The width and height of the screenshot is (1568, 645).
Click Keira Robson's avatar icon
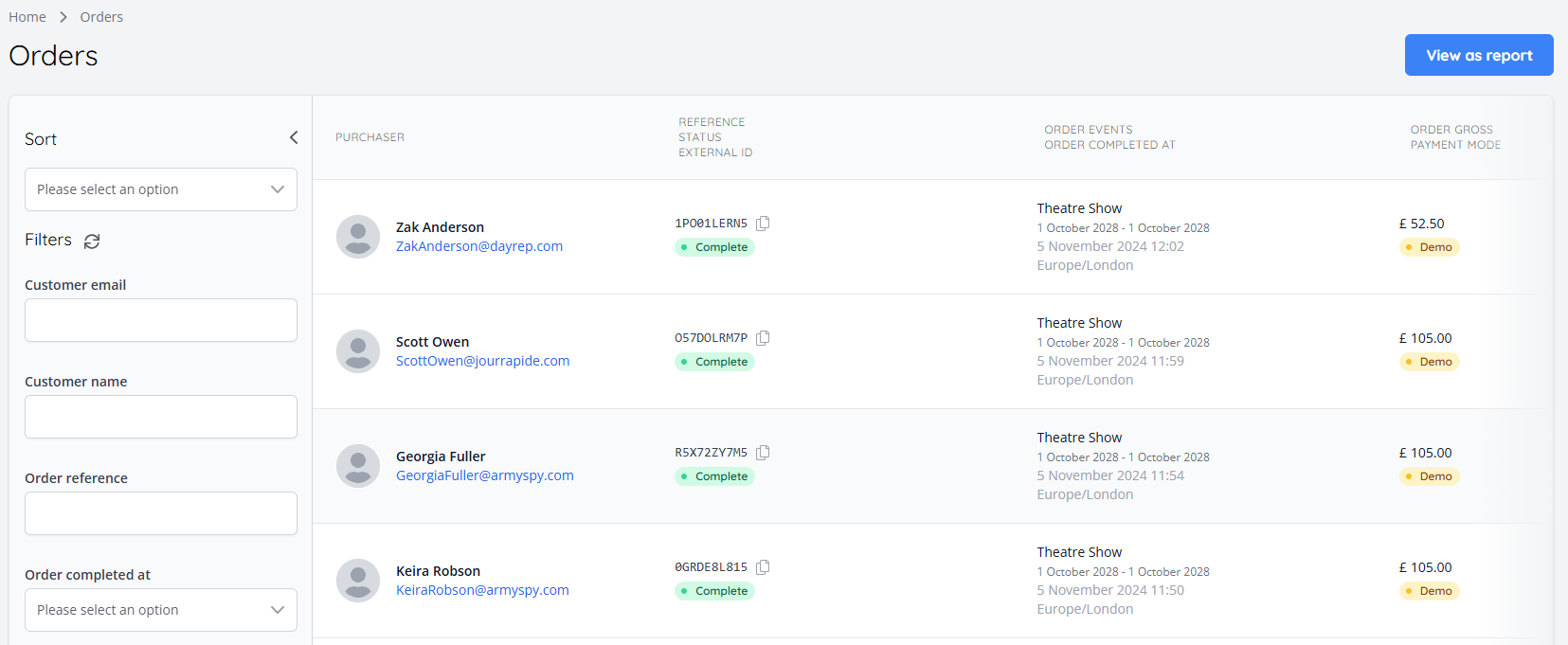tap(358, 581)
